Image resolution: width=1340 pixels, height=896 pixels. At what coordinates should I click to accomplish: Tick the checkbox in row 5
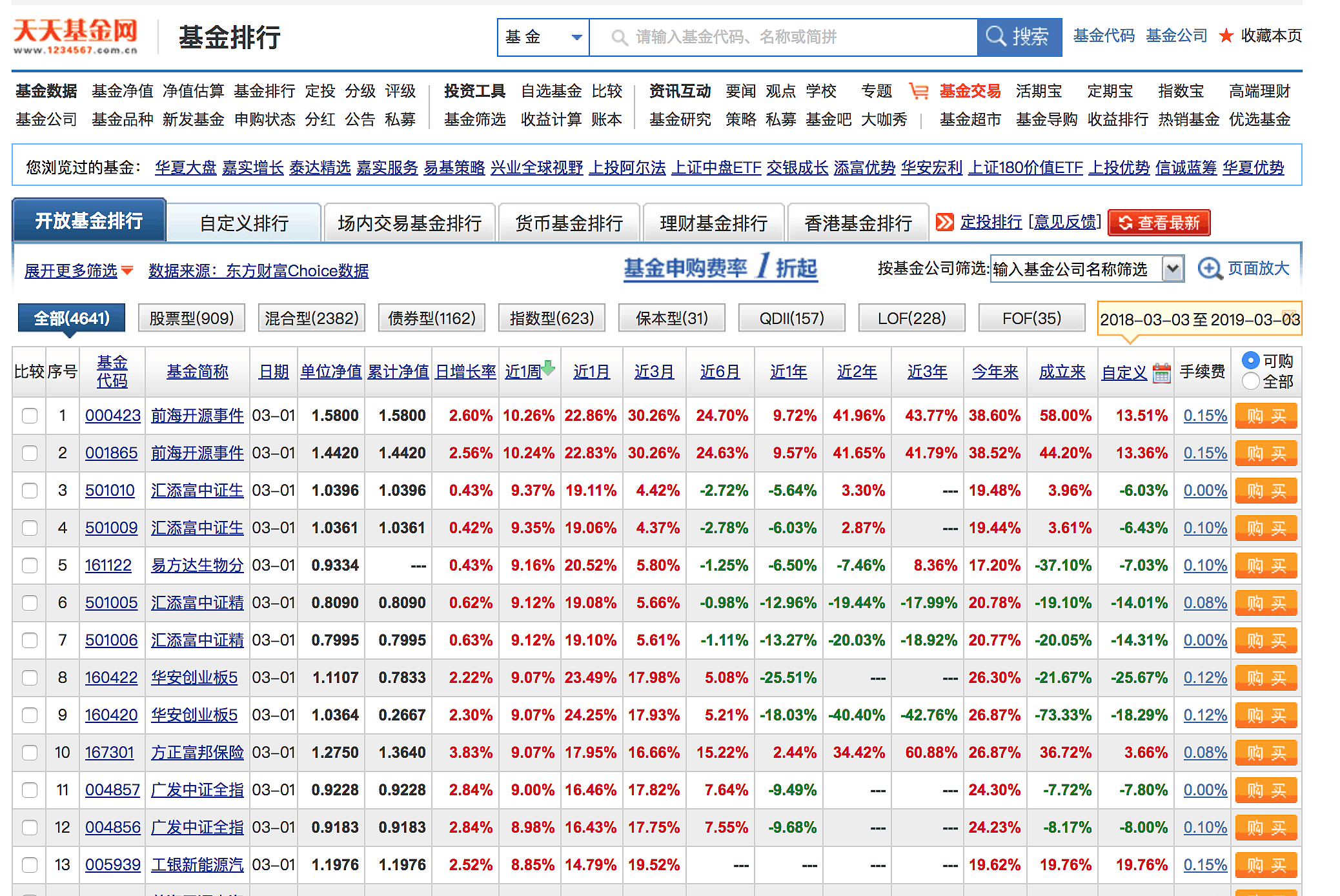30,565
